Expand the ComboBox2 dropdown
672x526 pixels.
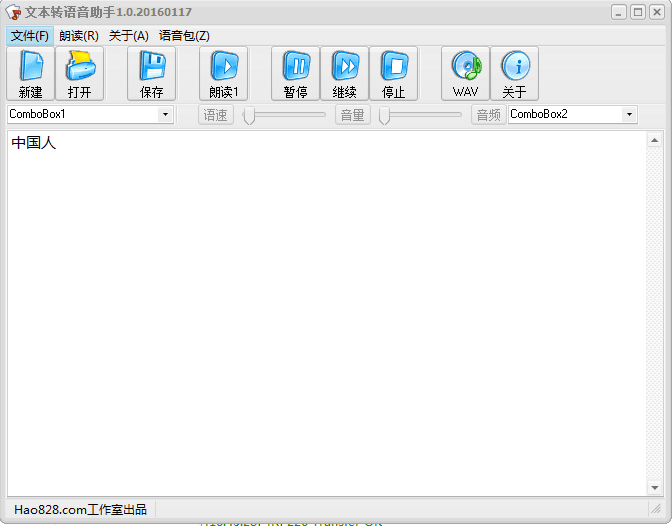coord(629,115)
